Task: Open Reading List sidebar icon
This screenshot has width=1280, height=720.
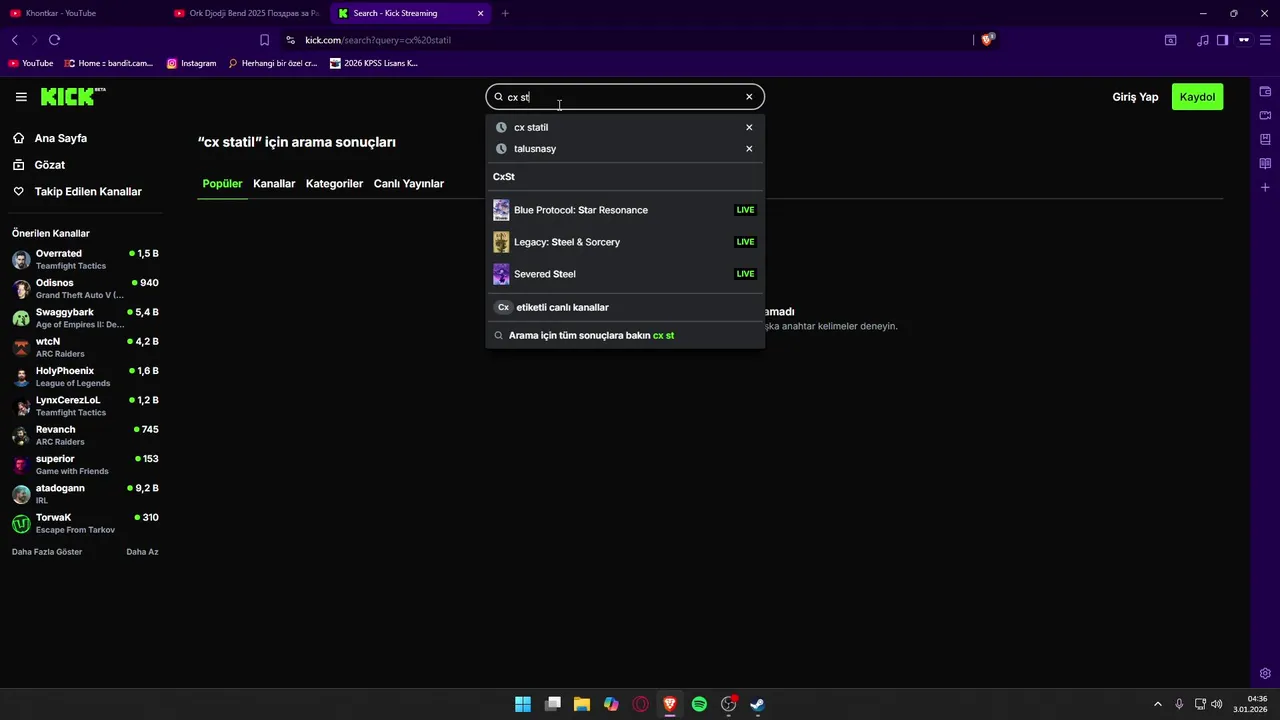Action: pyautogui.click(x=1265, y=163)
